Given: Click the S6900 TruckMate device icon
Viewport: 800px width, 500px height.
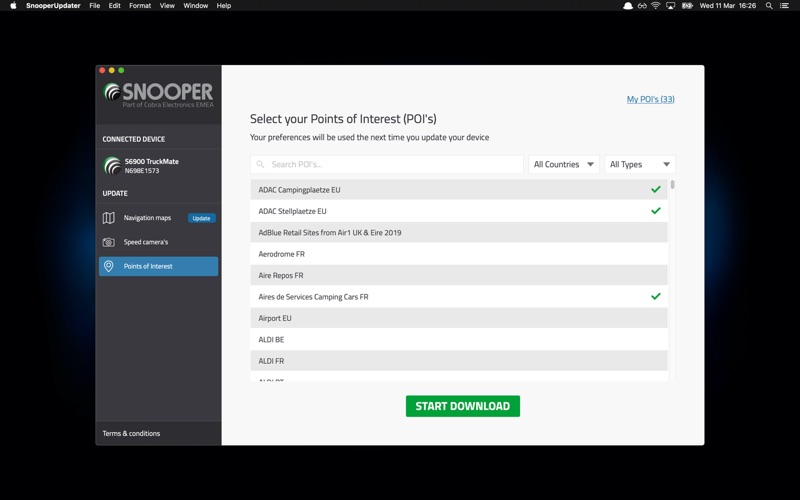Looking at the screenshot, I should tap(112, 166).
